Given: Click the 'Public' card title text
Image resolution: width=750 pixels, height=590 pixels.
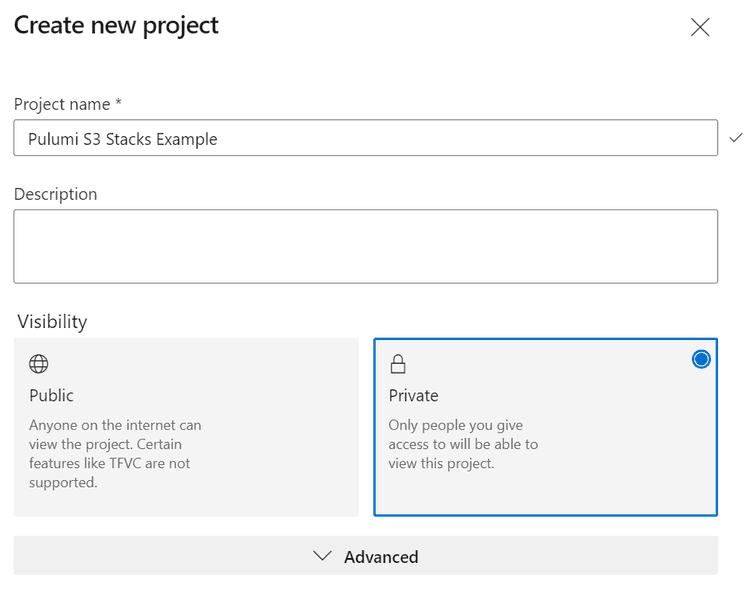Looking at the screenshot, I should click(51, 395).
